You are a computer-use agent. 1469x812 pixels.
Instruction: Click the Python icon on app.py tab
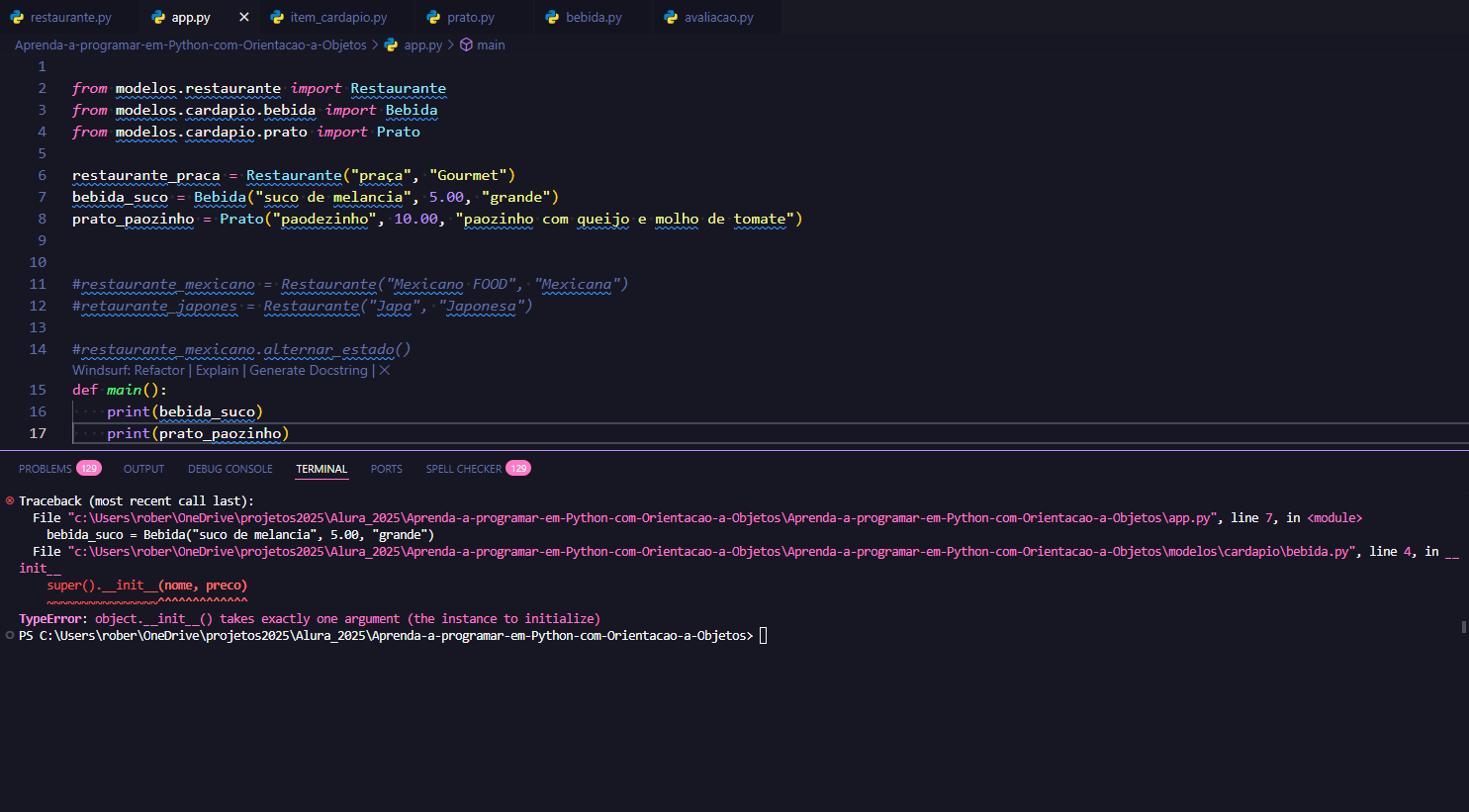click(158, 17)
